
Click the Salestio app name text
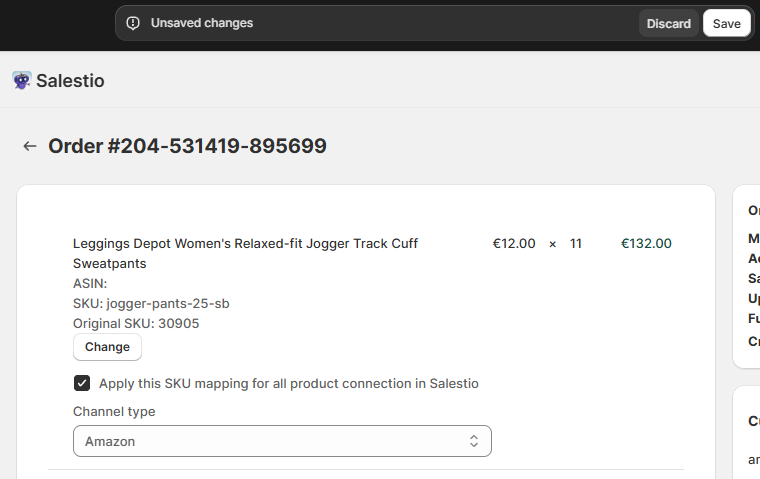pos(70,81)
